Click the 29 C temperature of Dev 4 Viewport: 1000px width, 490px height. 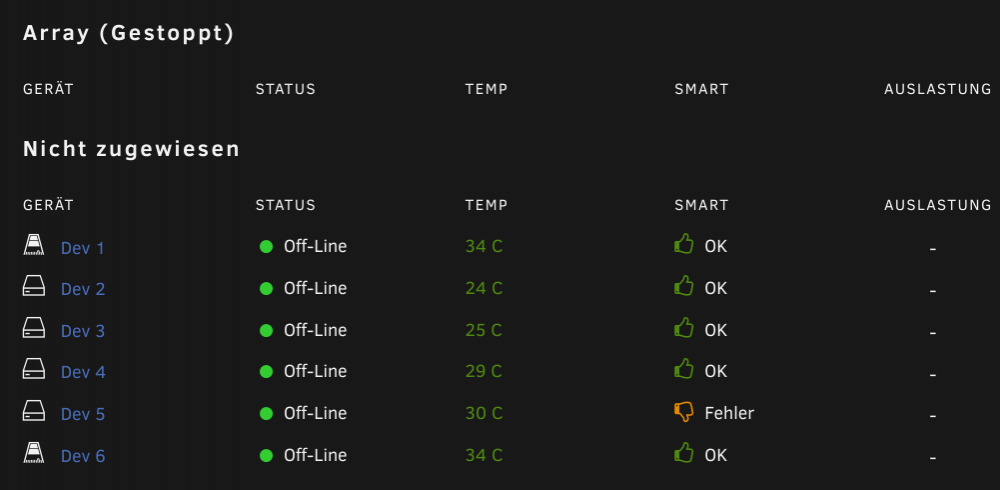[x=484, y=371]
